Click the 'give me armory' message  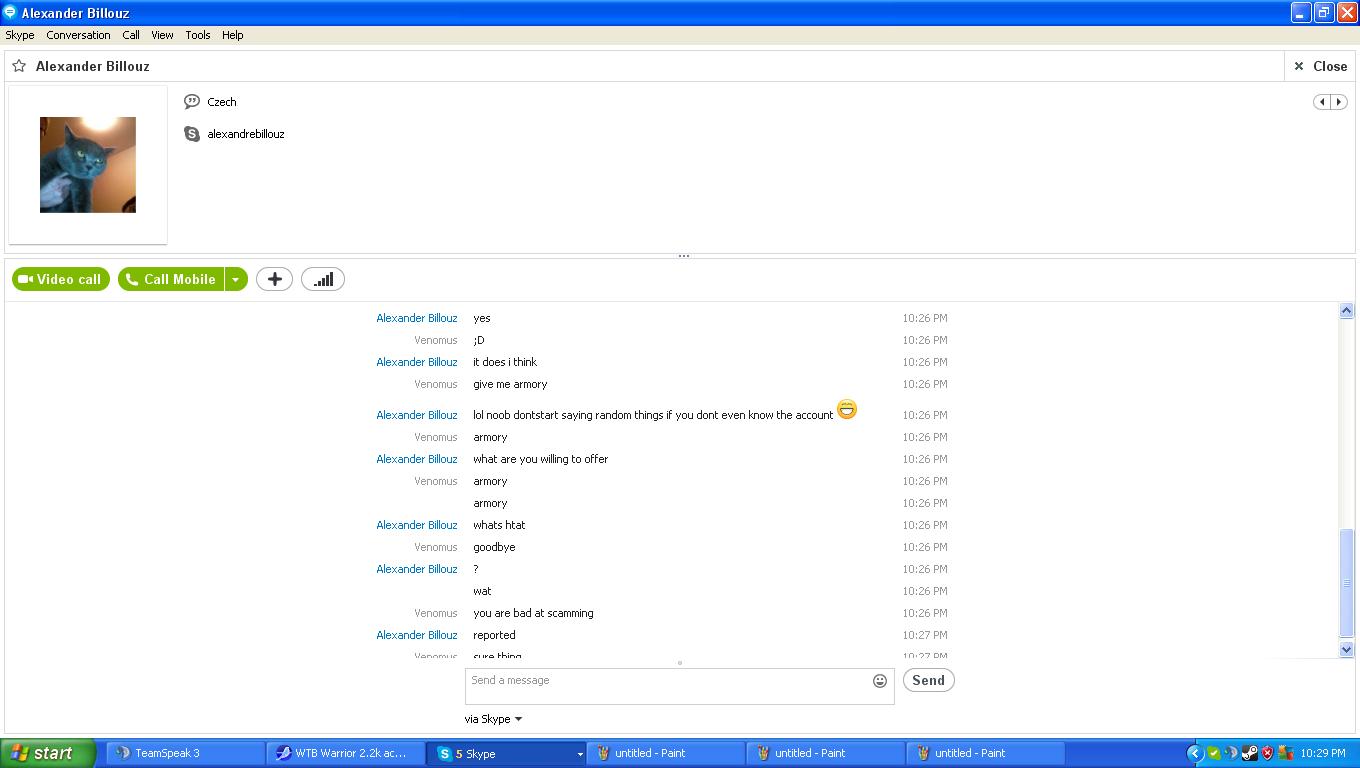tap(510, 384)
